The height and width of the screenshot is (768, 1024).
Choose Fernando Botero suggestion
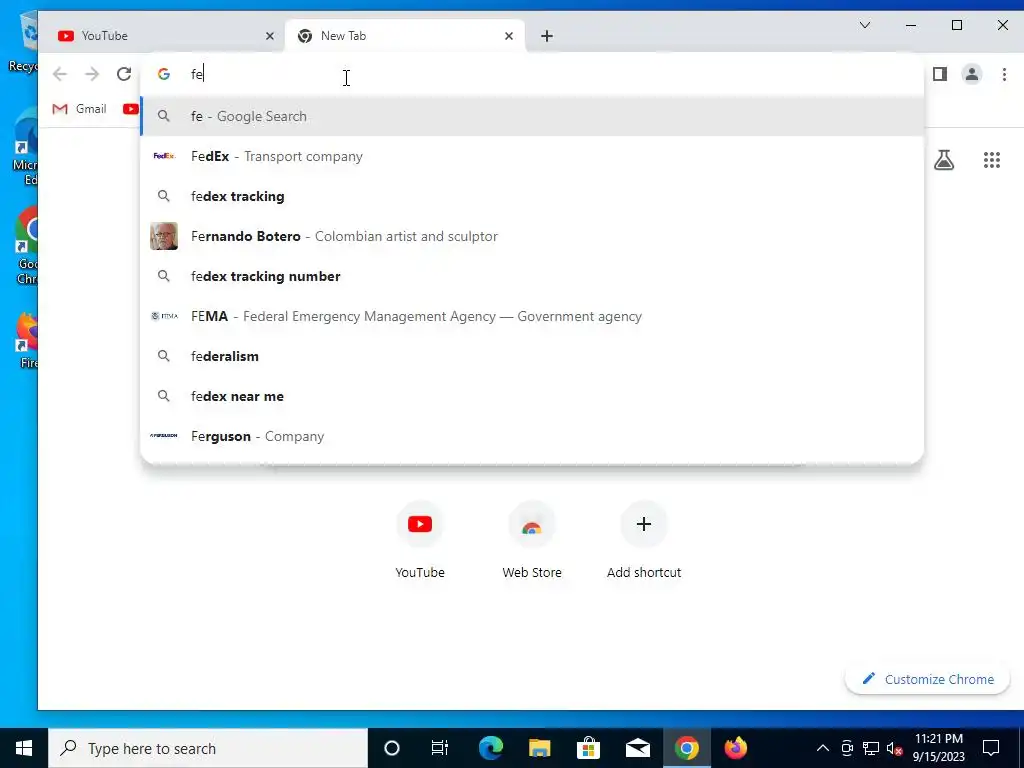point(532,236)
